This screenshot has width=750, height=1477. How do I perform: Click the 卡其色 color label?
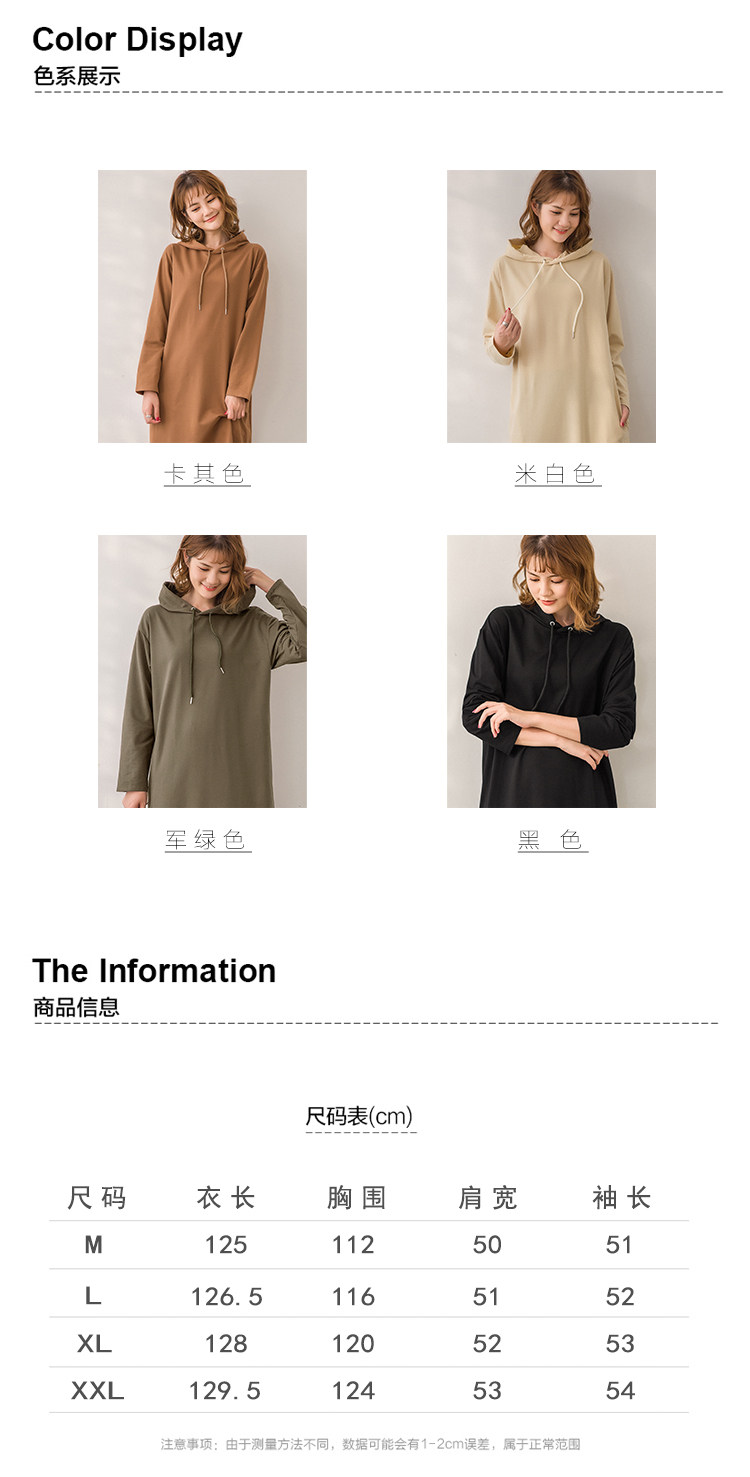click(x=206, y=474)
